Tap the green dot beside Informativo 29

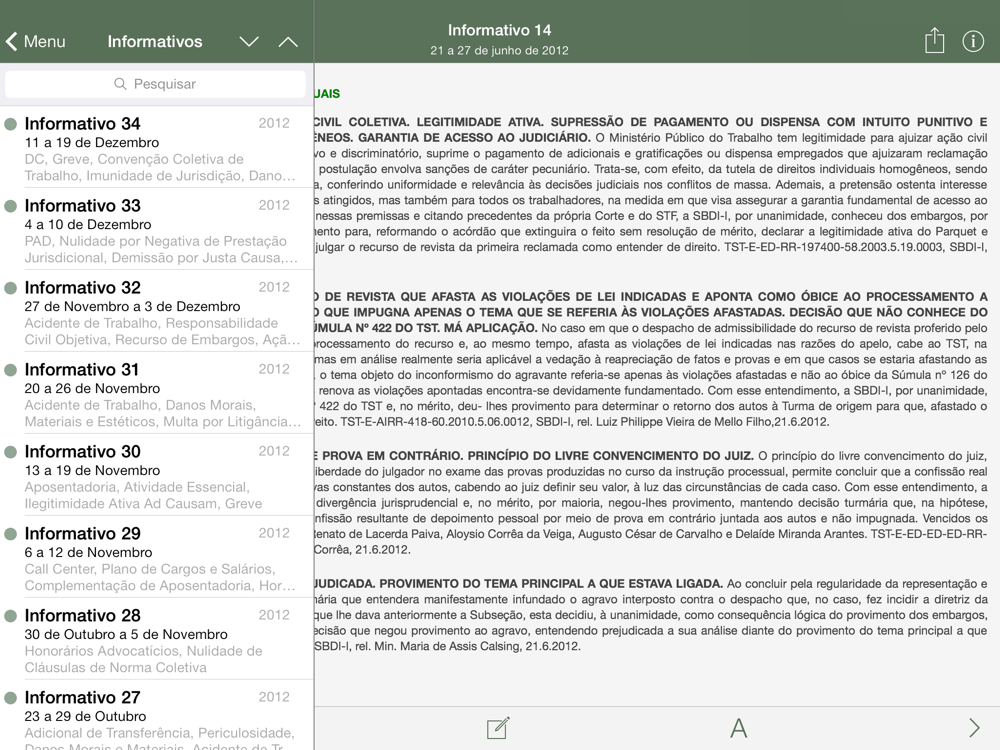point(10,534)
